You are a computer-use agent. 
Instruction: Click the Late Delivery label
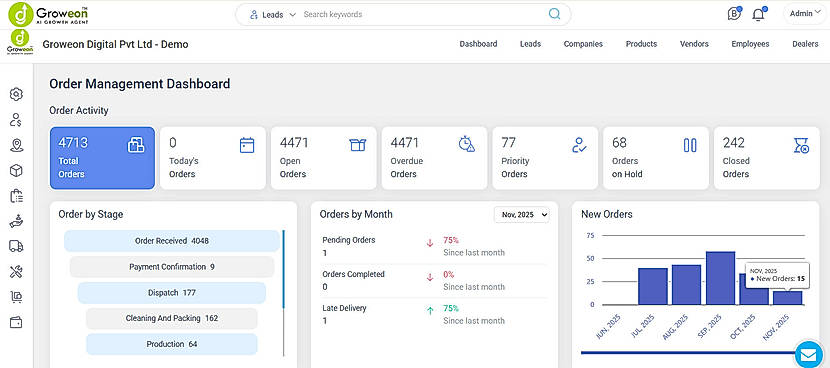click(344, 308)
